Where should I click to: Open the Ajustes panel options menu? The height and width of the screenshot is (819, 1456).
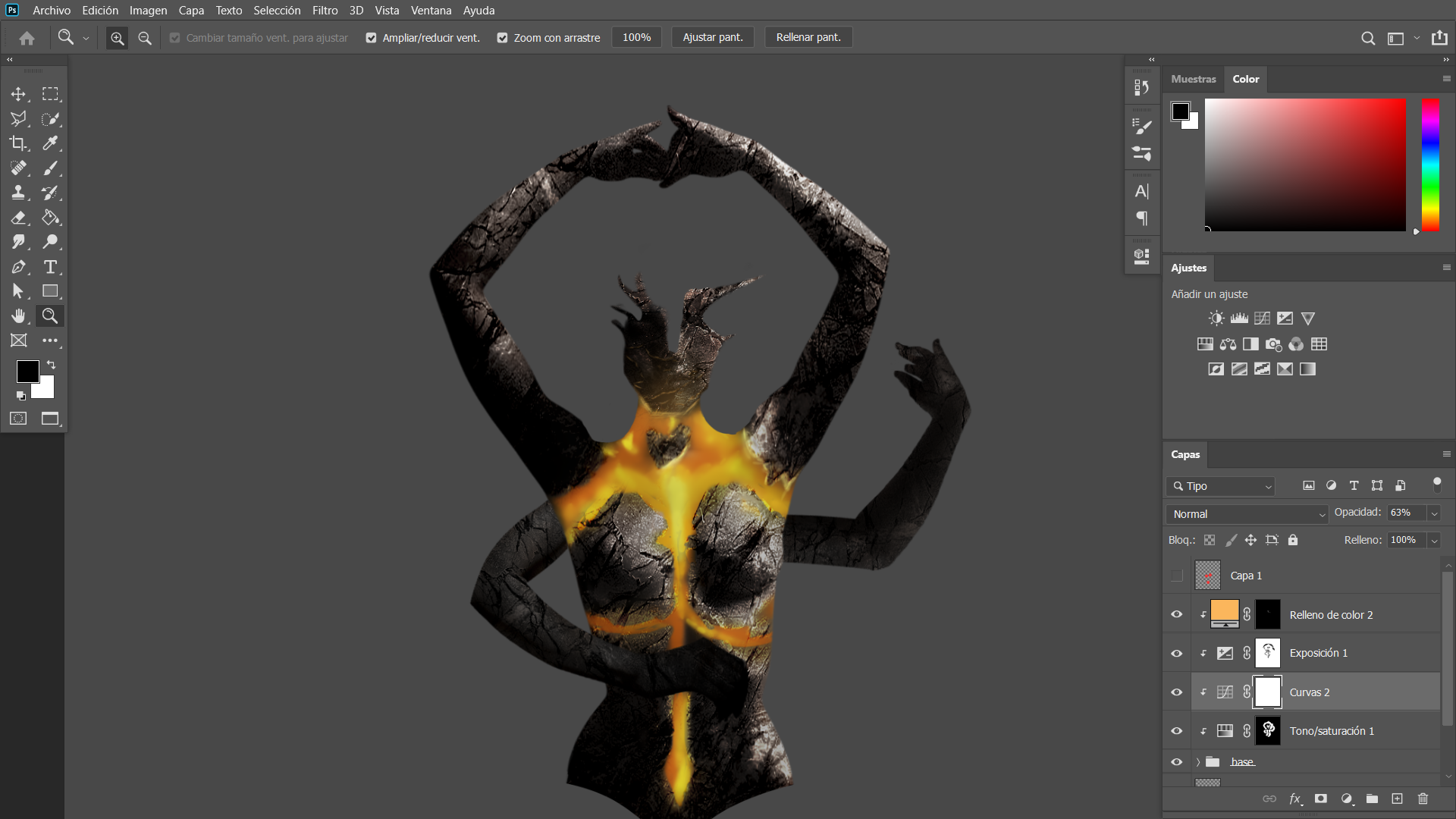coord(1446,268)
